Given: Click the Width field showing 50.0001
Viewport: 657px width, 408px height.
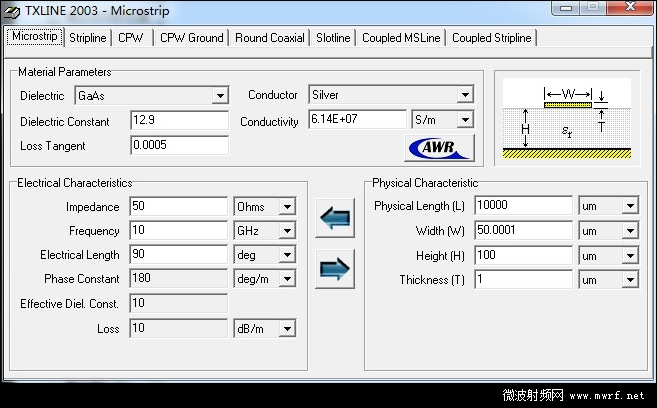Looking at the screenshot, I should point(523,230).
